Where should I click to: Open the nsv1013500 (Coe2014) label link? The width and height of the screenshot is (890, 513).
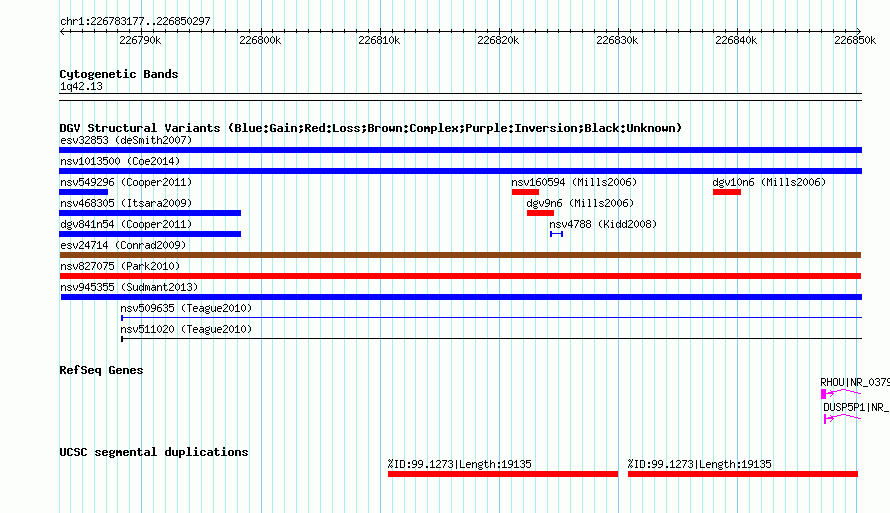pyautogui.click(x=120, y=161)
